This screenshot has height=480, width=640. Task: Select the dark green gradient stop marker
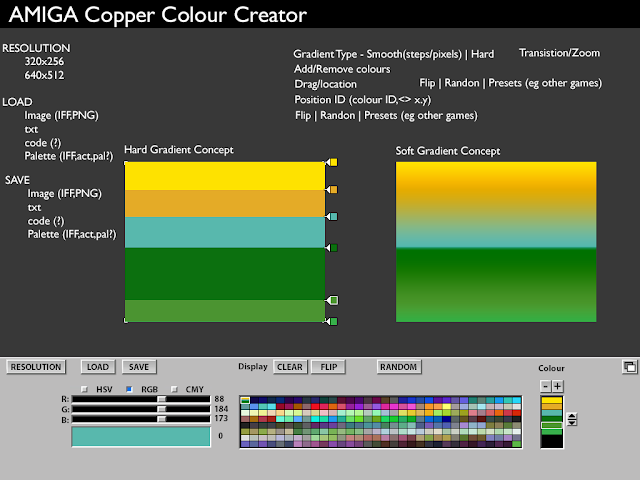coord(333,248)
